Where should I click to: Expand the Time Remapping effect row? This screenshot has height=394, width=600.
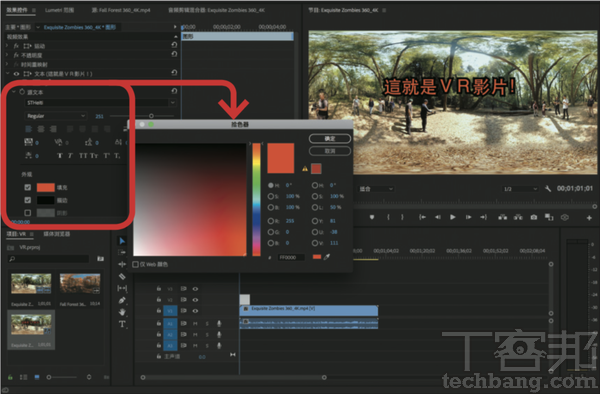[x=7, y=64]
